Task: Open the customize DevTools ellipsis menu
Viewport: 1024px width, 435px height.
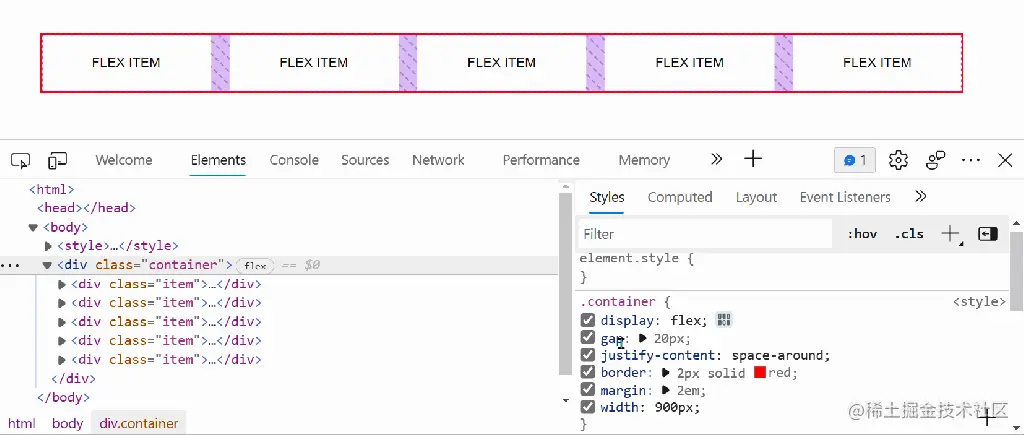Action: [x=971, y=160]
